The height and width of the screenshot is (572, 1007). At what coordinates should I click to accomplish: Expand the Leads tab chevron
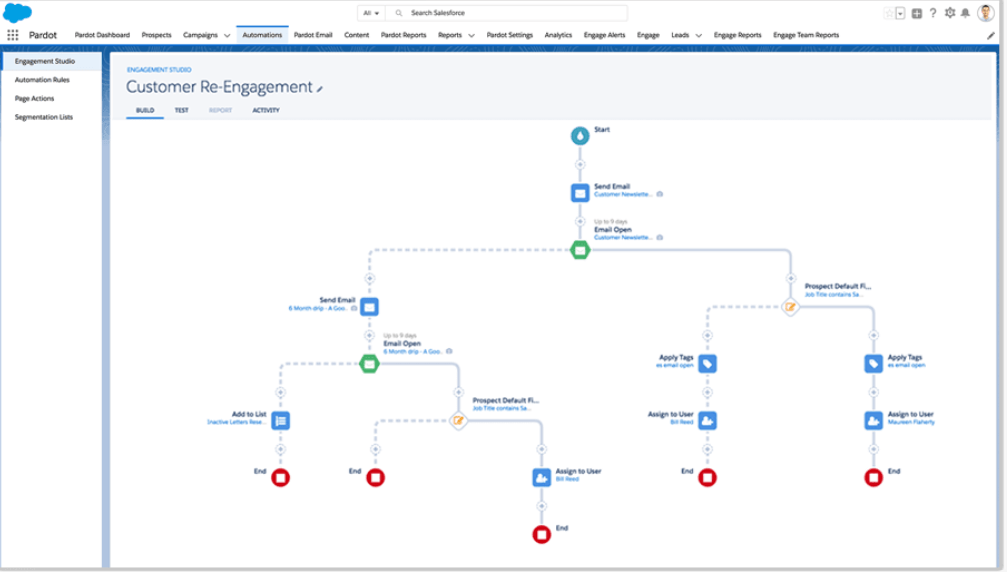[699, 36]
